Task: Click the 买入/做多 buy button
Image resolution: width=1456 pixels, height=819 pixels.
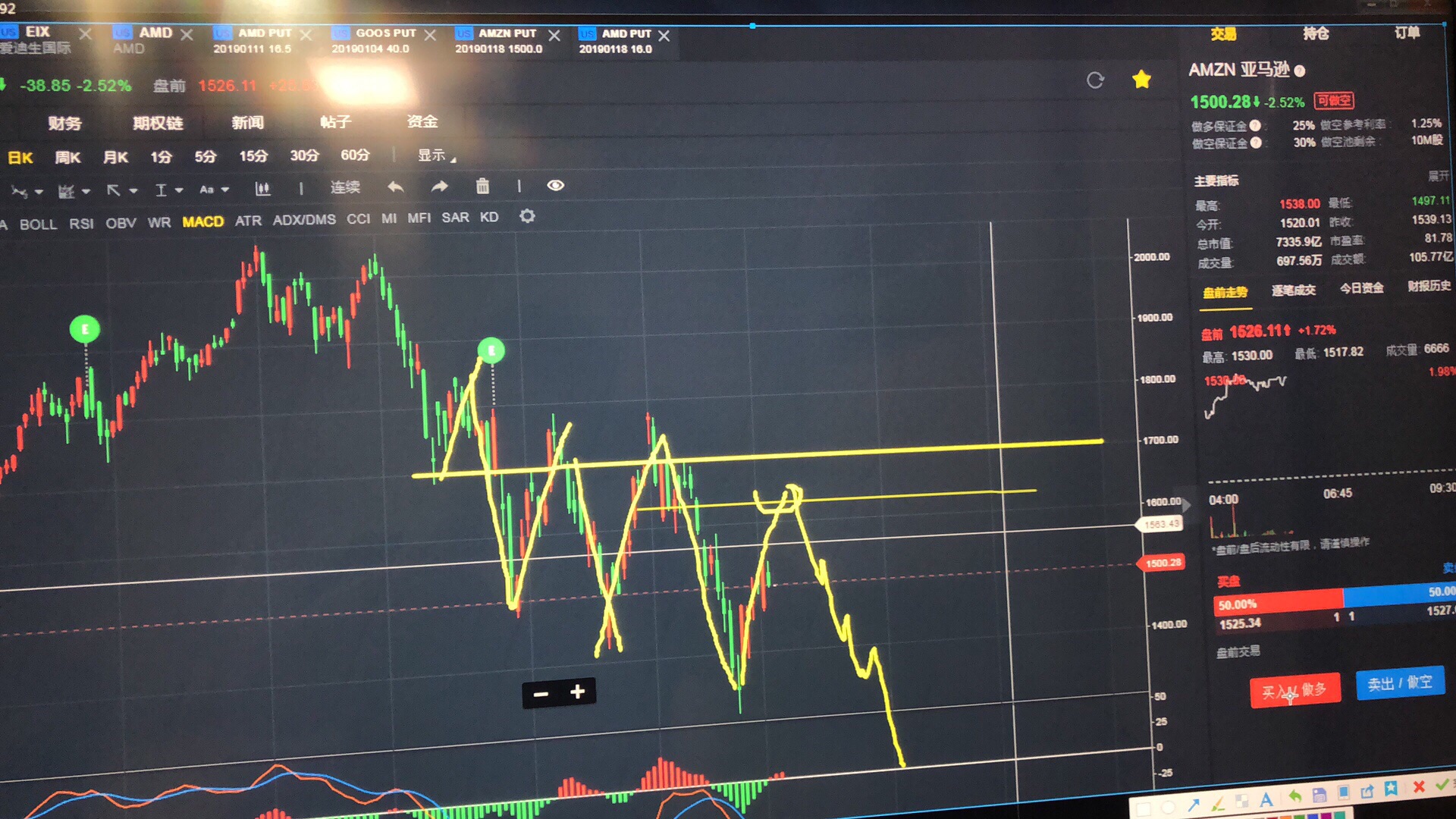Action: [1294, 690]
